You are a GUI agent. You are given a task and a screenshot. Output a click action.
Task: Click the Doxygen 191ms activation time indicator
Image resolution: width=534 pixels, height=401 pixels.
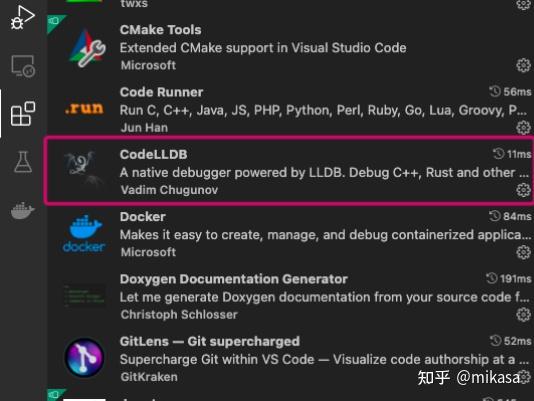click(x=508, y=279)
